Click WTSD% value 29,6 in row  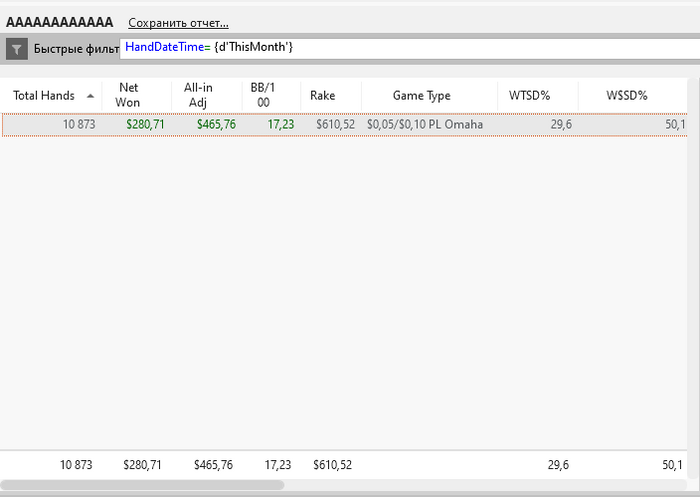(561, 124)
